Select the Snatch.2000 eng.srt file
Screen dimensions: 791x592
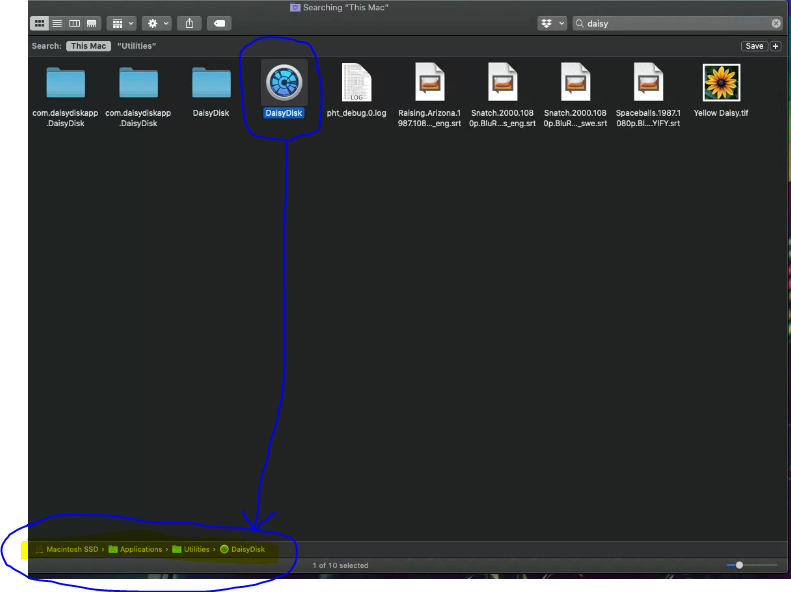point(502,82)
